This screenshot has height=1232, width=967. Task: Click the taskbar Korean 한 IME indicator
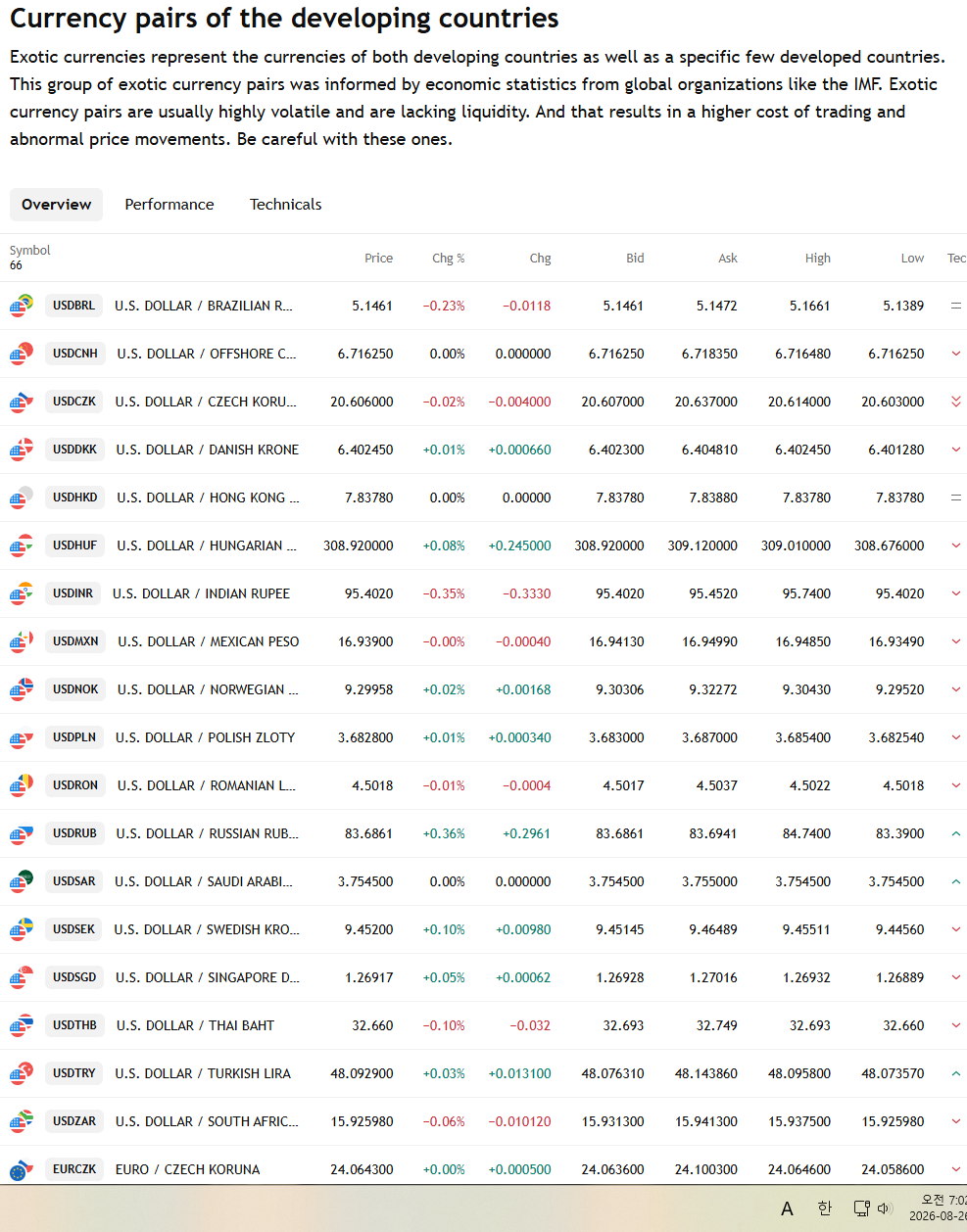pyautogui.click(x=824, y=1208)
